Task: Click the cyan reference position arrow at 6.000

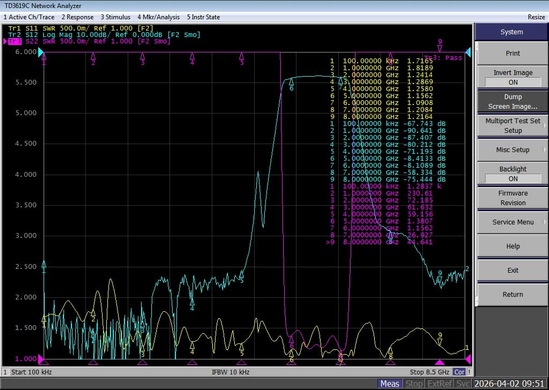Action: [41, 53]
